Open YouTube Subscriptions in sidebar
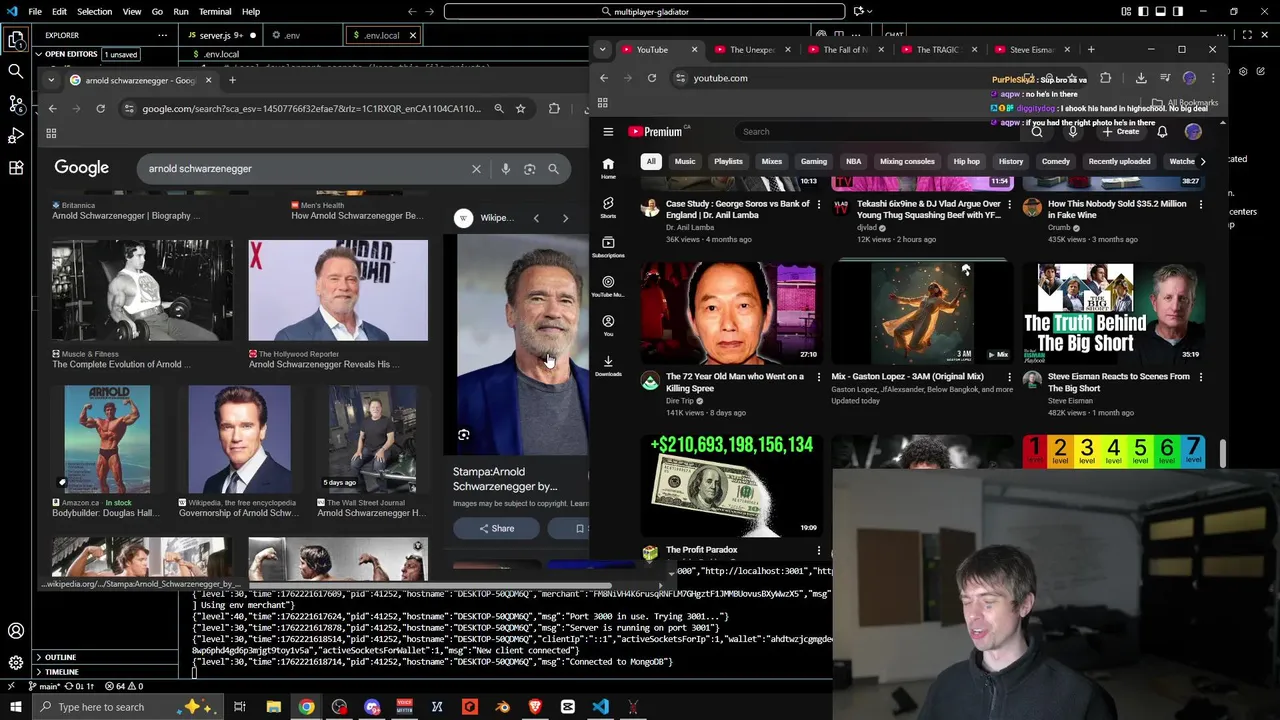This screenshot has width=1280, height=720. (x=608, y=247)
